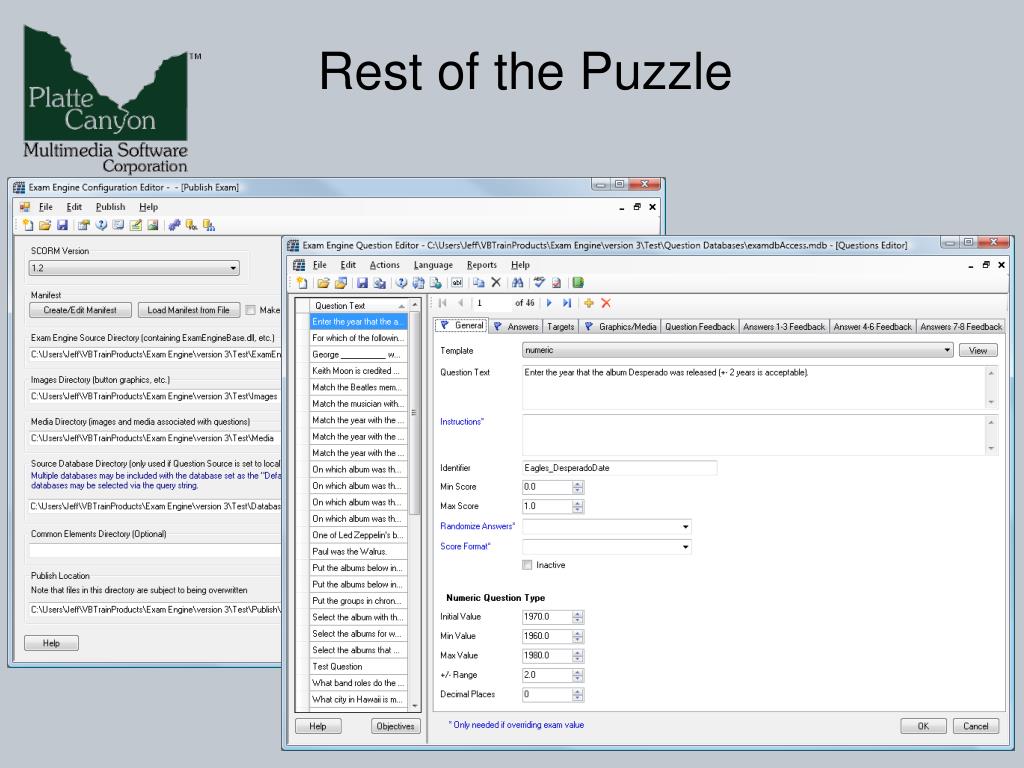Click the 'abl' text field icon in the Question Editor toolbar
1024x768 pixels.
tap(457, 283)
